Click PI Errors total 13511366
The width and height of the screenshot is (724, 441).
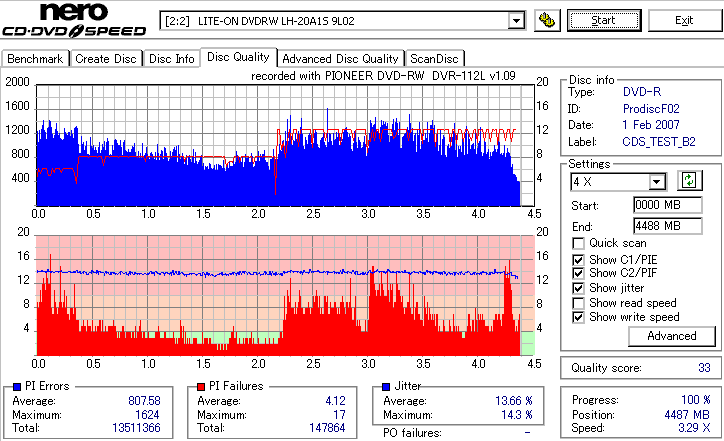136,428
